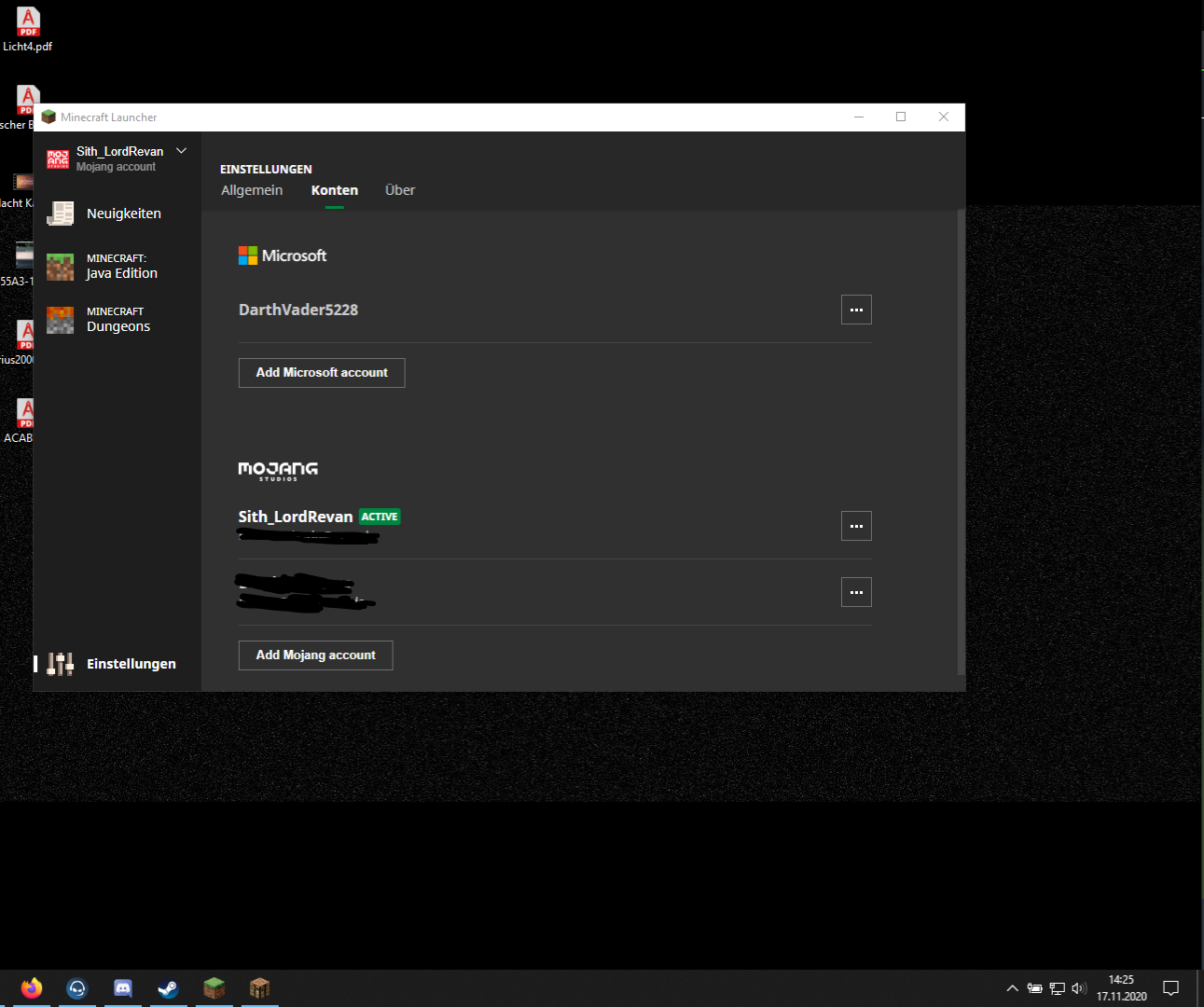Show hidden system tray icons
This screenshot has height=1007, width=1204.
[x=1013, y=988]
